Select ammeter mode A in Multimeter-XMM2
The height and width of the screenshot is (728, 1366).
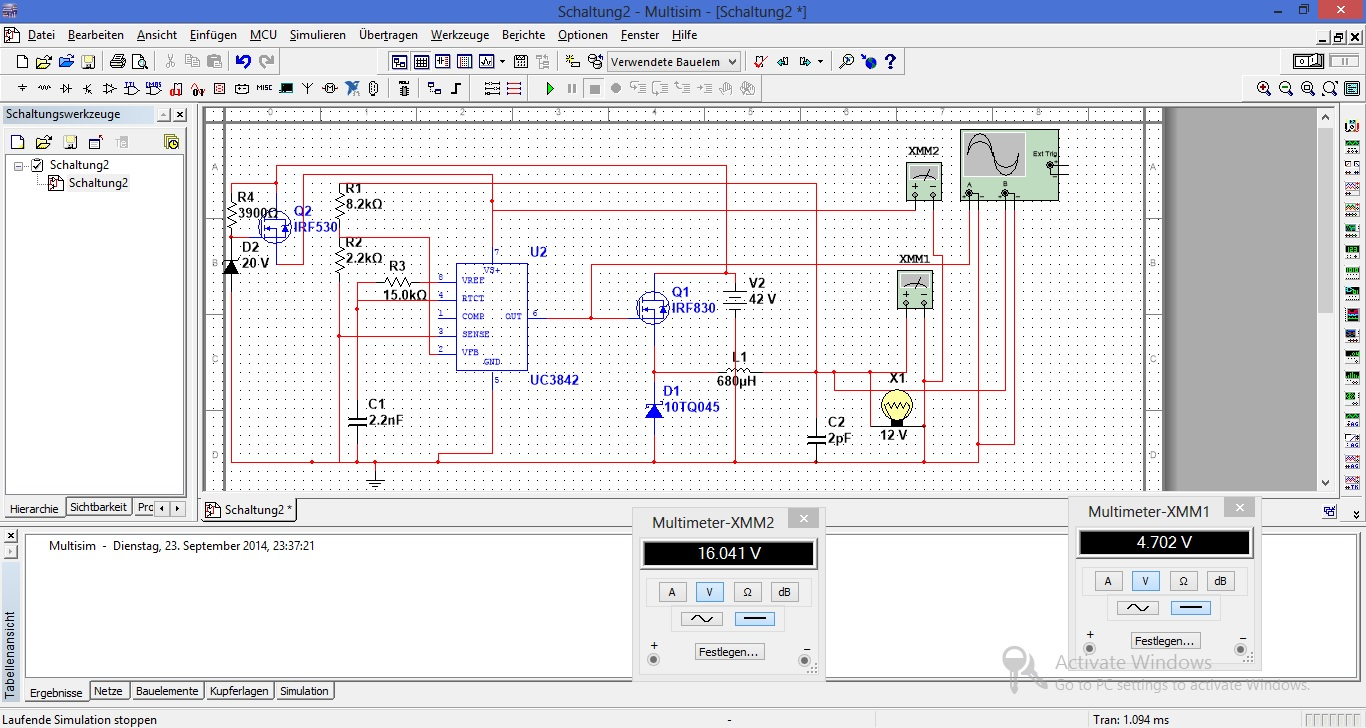(672, 592)
